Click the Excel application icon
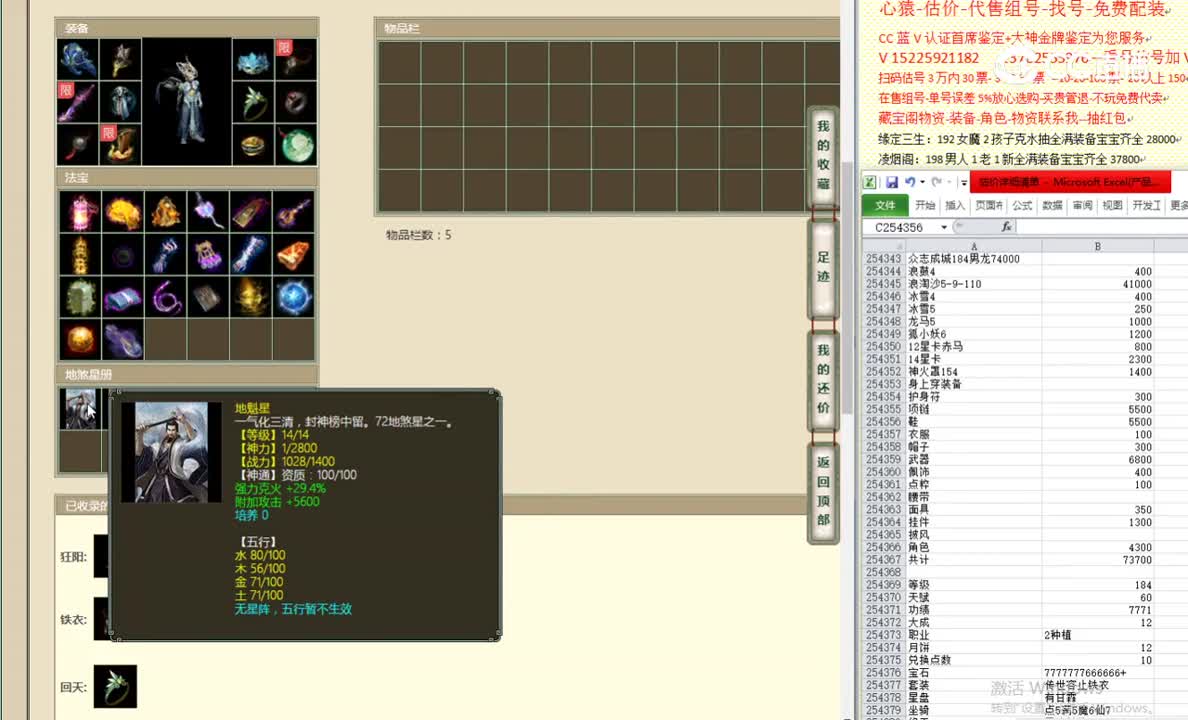This screenshot has width=1188, height=720. (870, 182)
